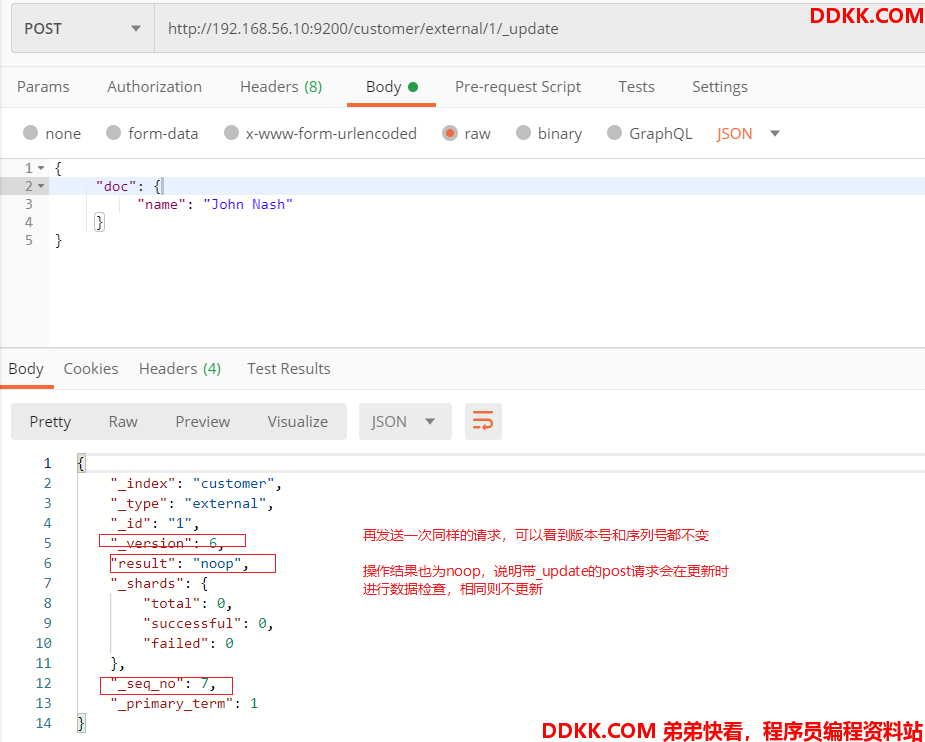Open the response Headers (4) tab

click(180, 369)
